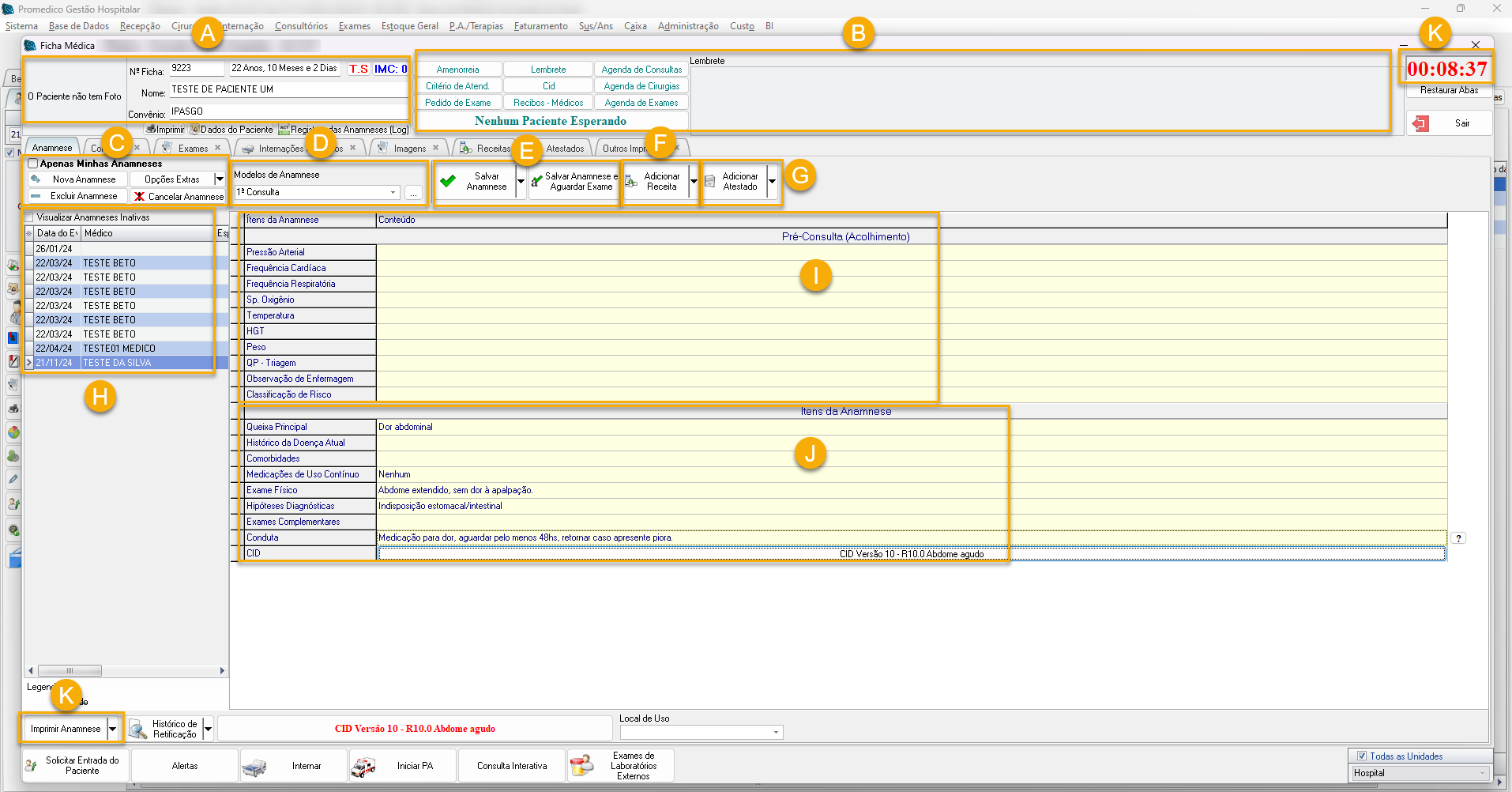
Task: Click the green checkmark Salvar Anamnese icon
Action: click(449, 181)
